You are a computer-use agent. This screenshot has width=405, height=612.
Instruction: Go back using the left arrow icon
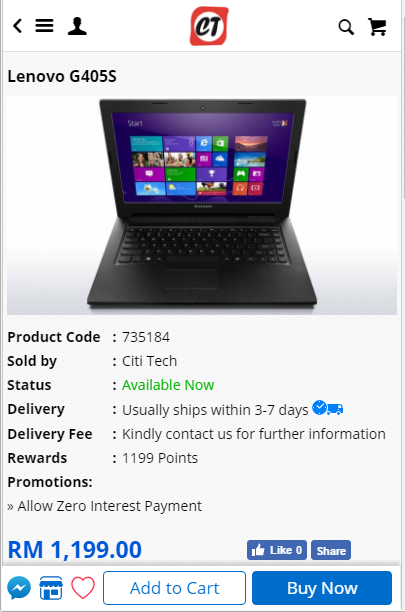click(18, 26)
